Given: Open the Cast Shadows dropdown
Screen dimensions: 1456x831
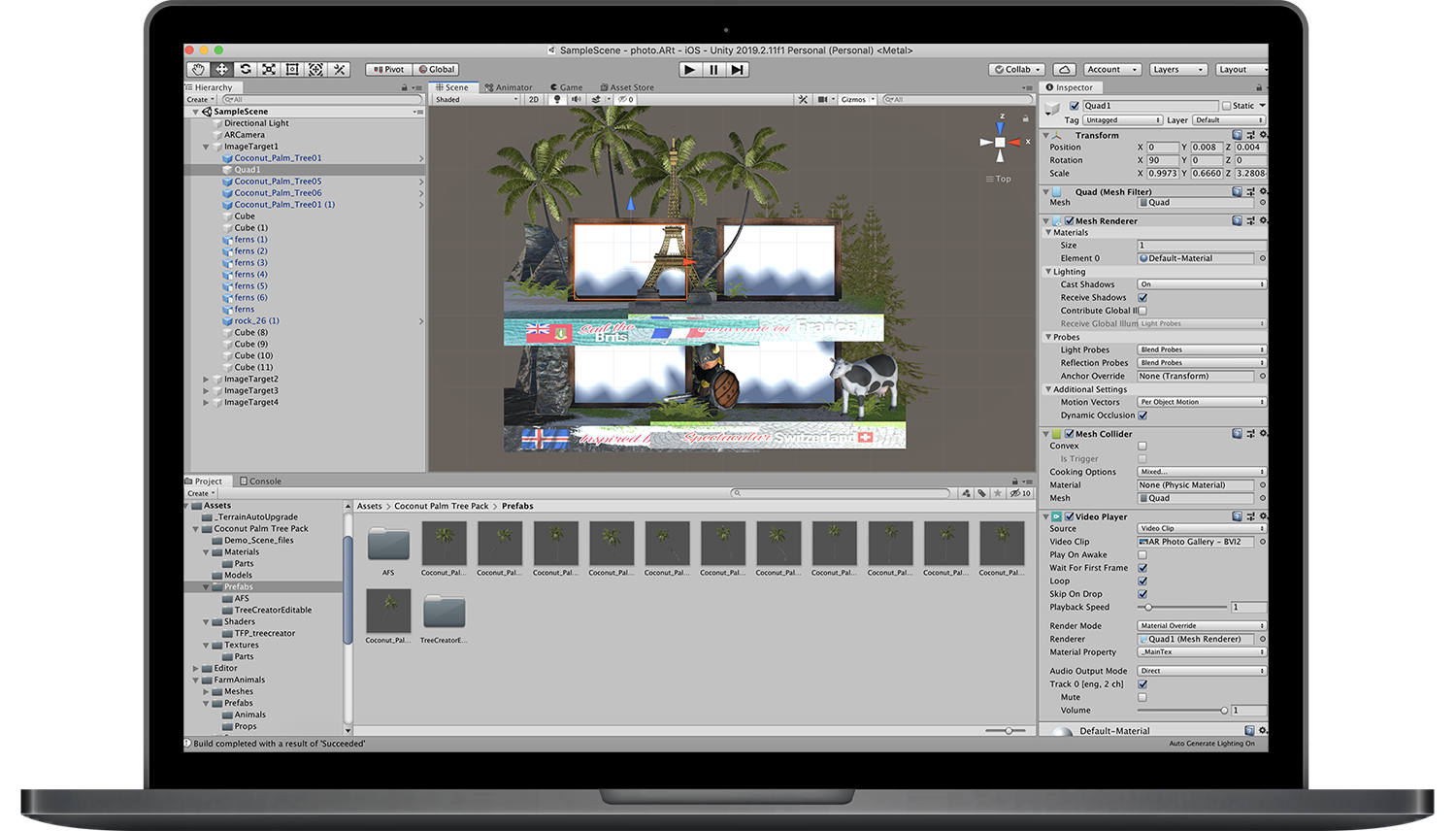Looking at the screenshot, I should [x=1202, y=284].
